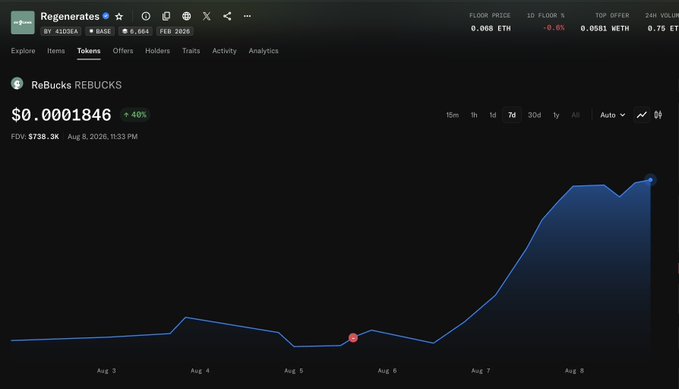Click the BASE chain badge

point(100,31)
